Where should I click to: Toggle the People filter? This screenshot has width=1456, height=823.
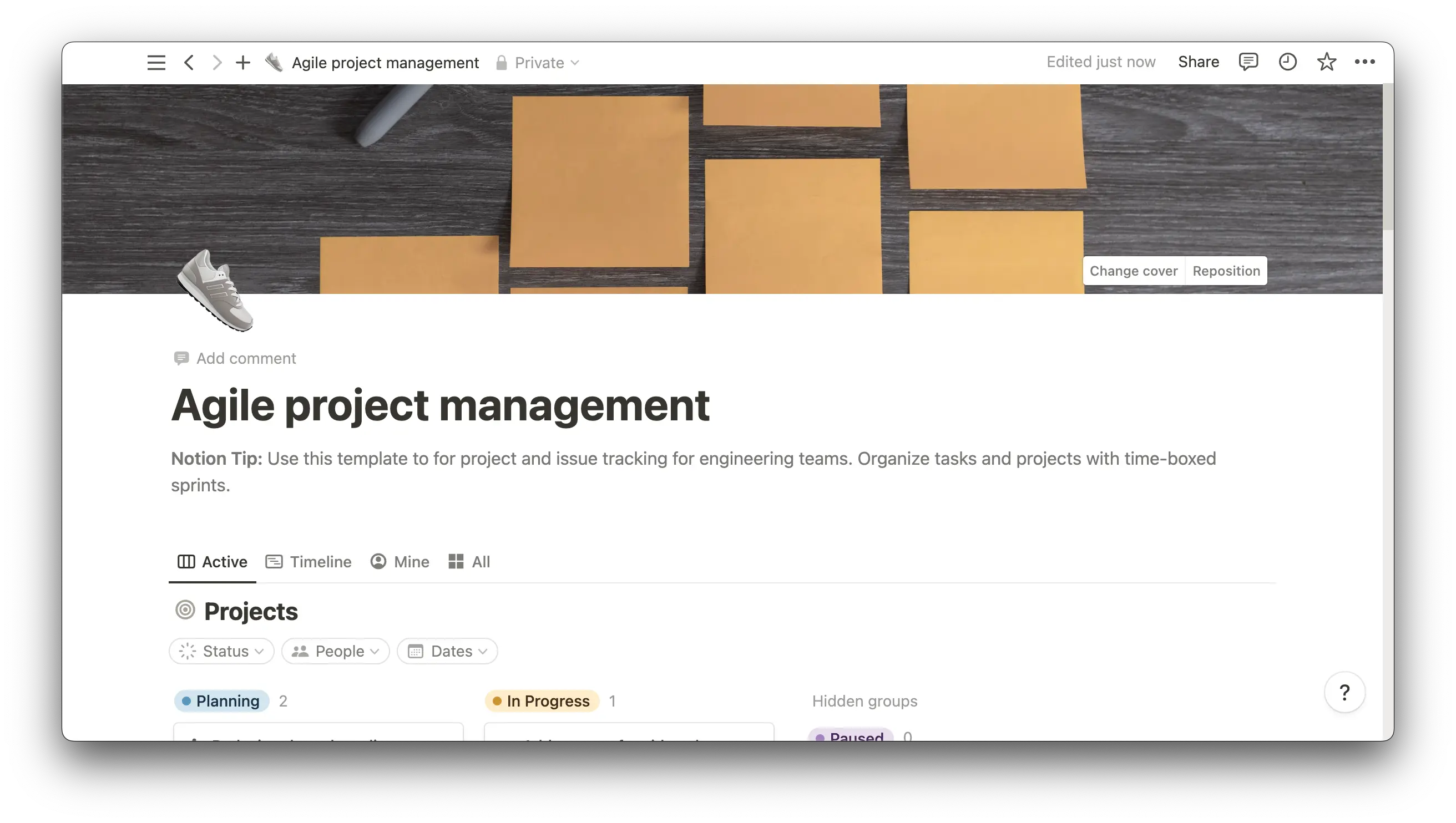(x=335, y=651)
